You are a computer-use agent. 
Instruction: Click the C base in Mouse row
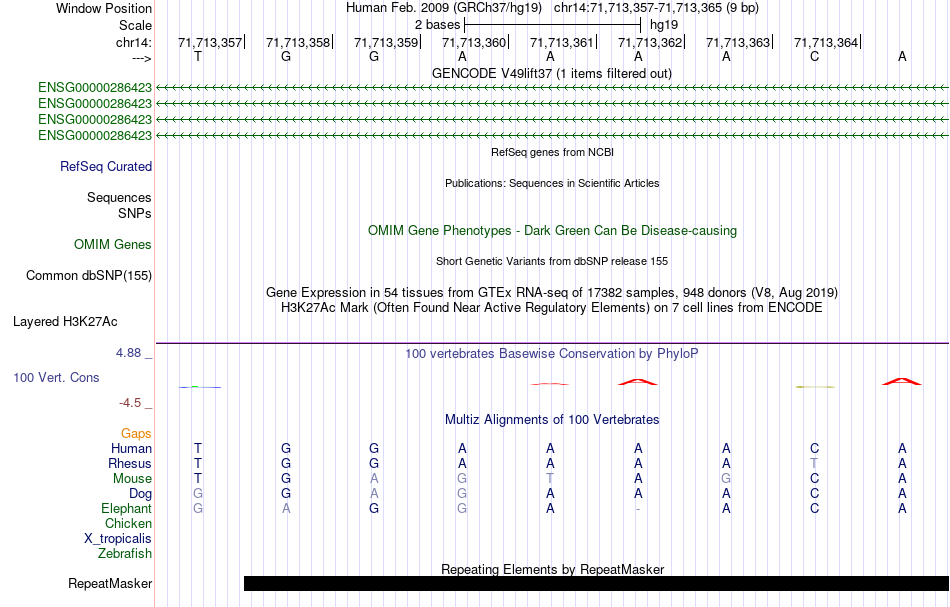point(814,479)
